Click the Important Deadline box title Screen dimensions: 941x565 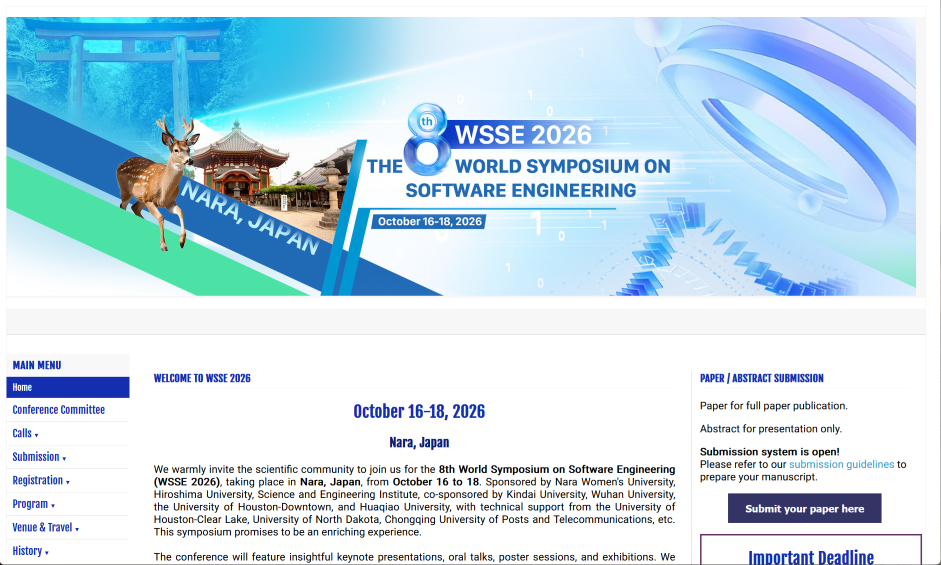coord(811,557)
